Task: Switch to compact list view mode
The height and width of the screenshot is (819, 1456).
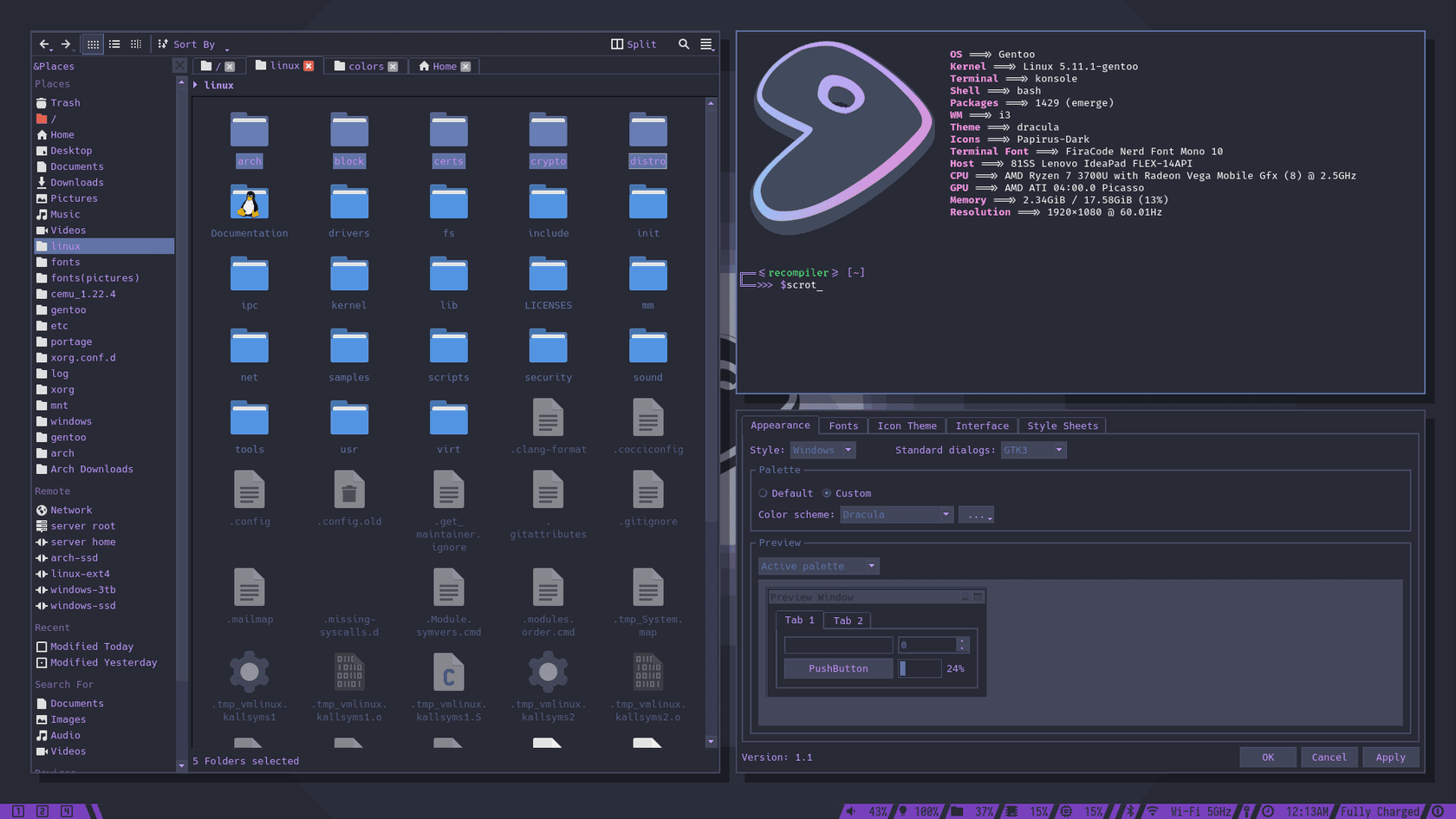Action: coord(114,44)
